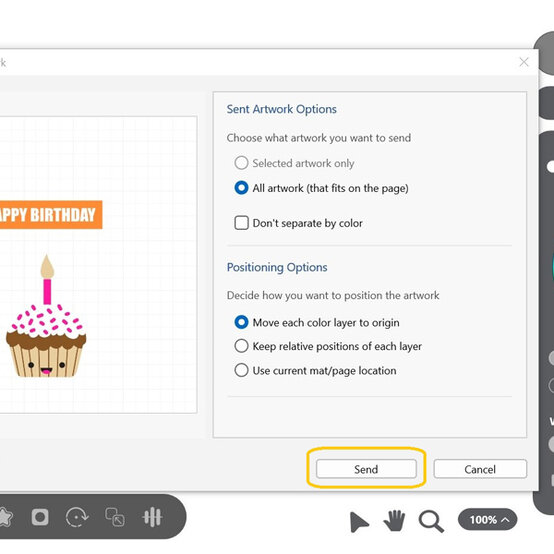554x554 pixels.
Task: Close the send artwork dialog
Action: pos(524,62)
